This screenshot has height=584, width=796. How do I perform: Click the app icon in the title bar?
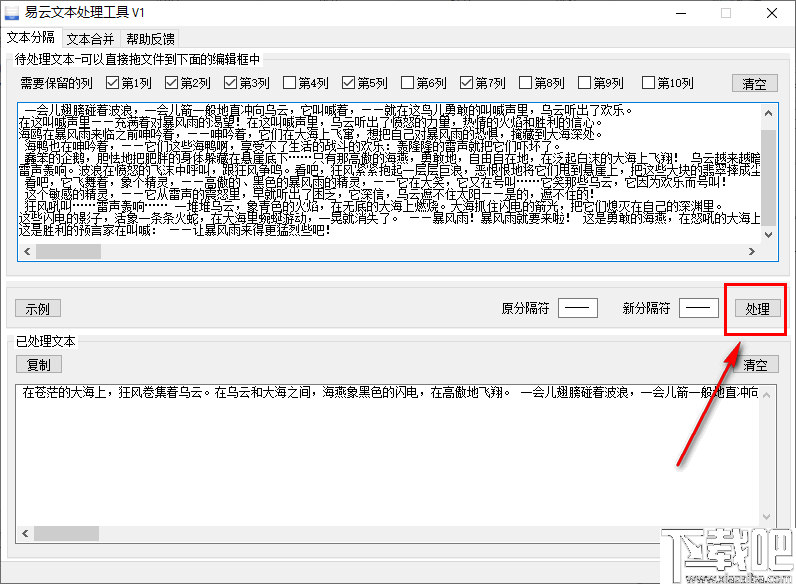(12, 13)
